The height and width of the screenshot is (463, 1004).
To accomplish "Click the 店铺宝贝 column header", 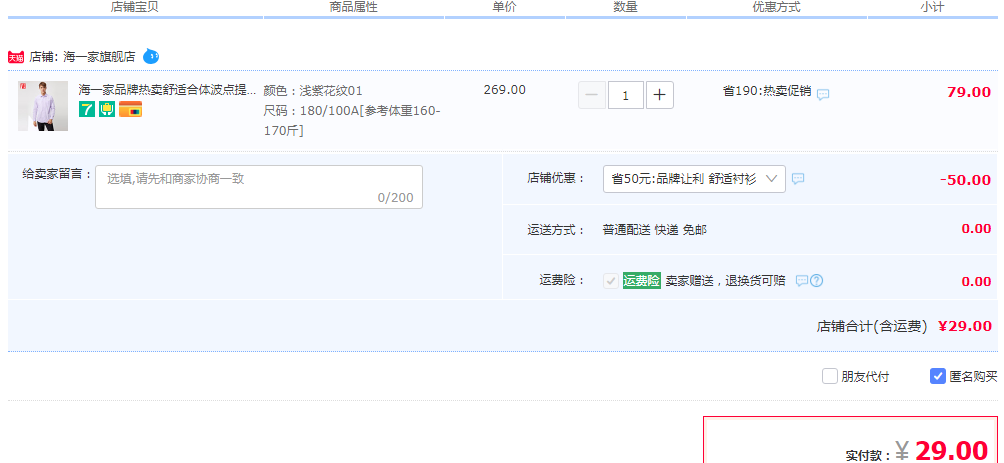I will [135, 7].
